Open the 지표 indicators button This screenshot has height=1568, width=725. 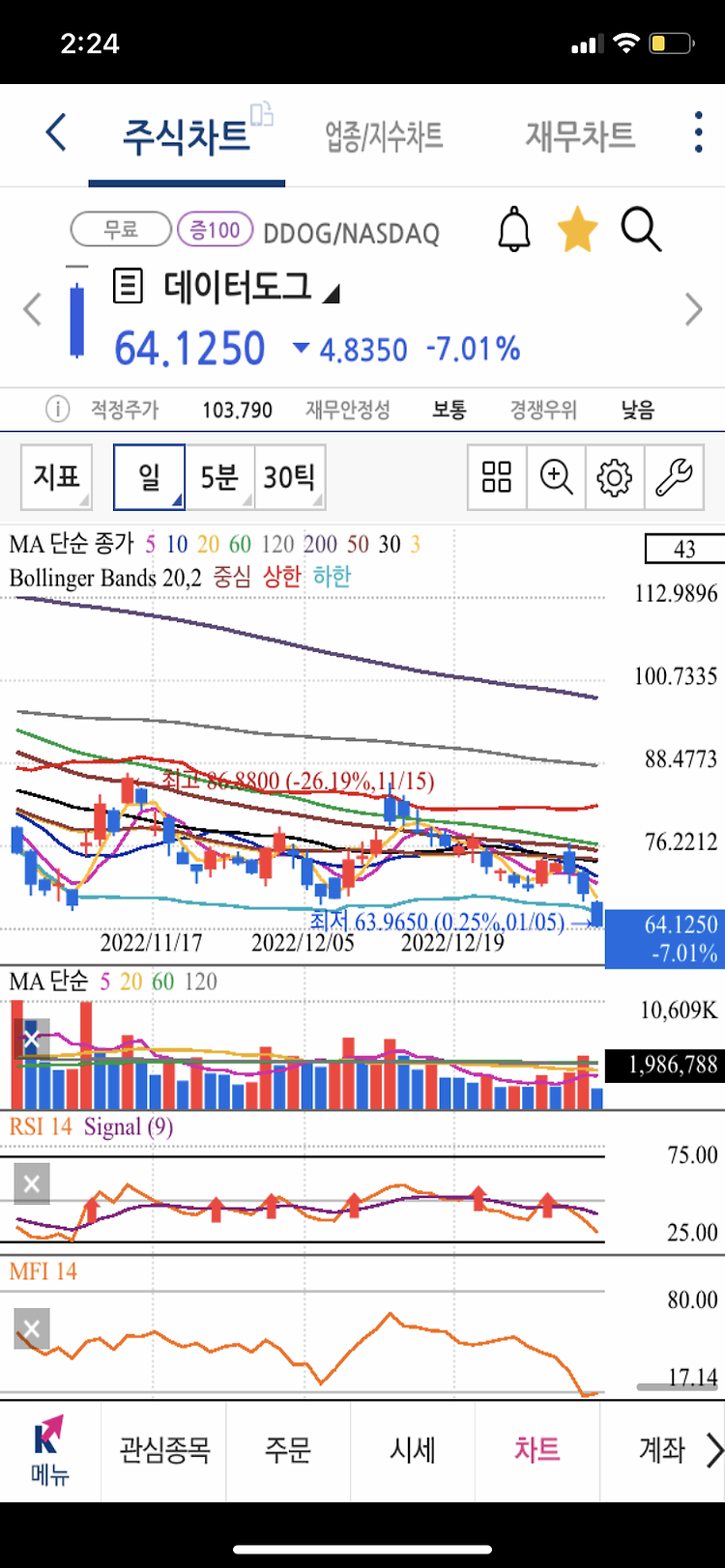pos(57,477)
